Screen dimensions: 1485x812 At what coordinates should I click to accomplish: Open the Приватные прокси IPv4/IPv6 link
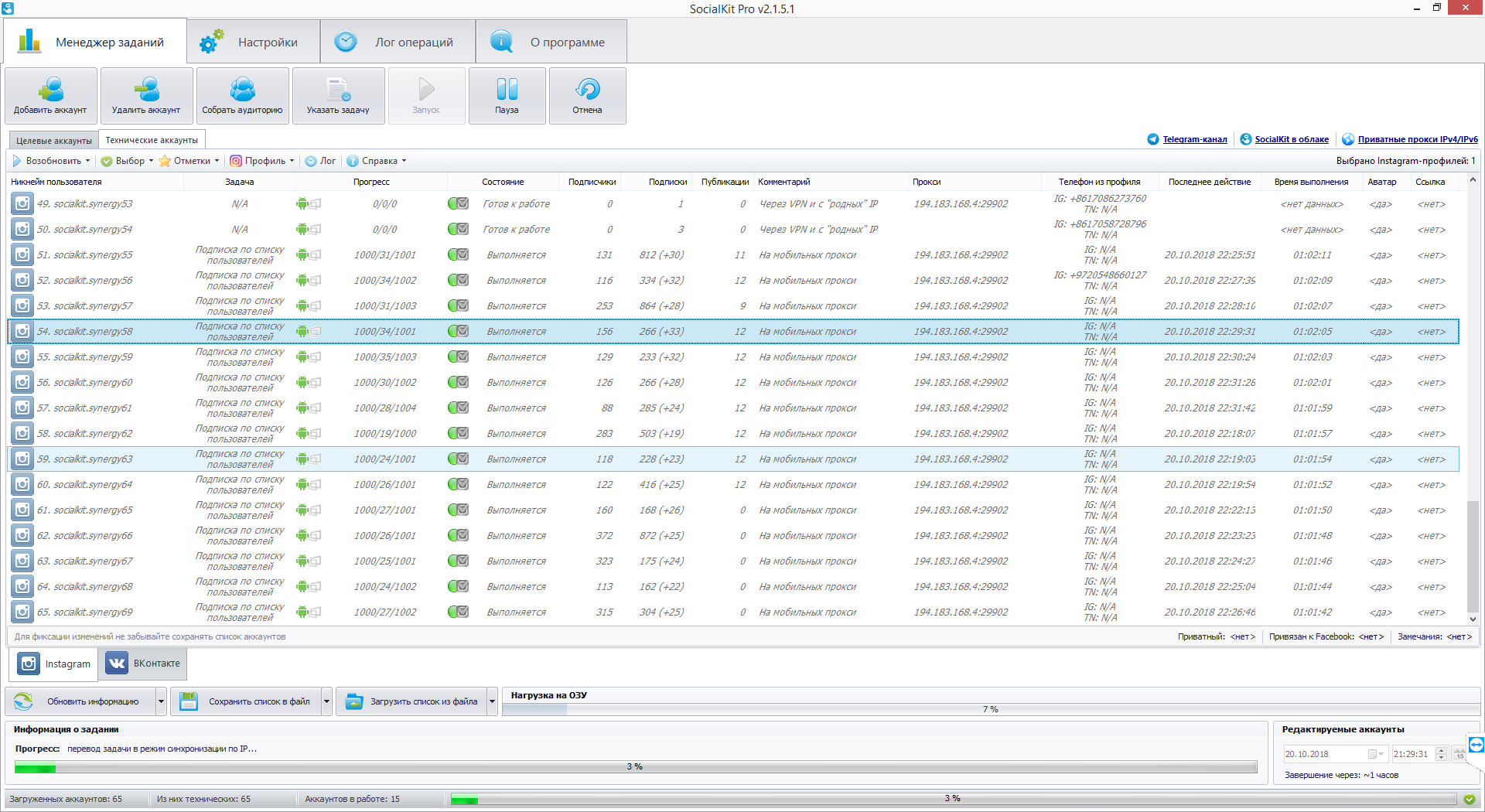[x=1418, y=139]
